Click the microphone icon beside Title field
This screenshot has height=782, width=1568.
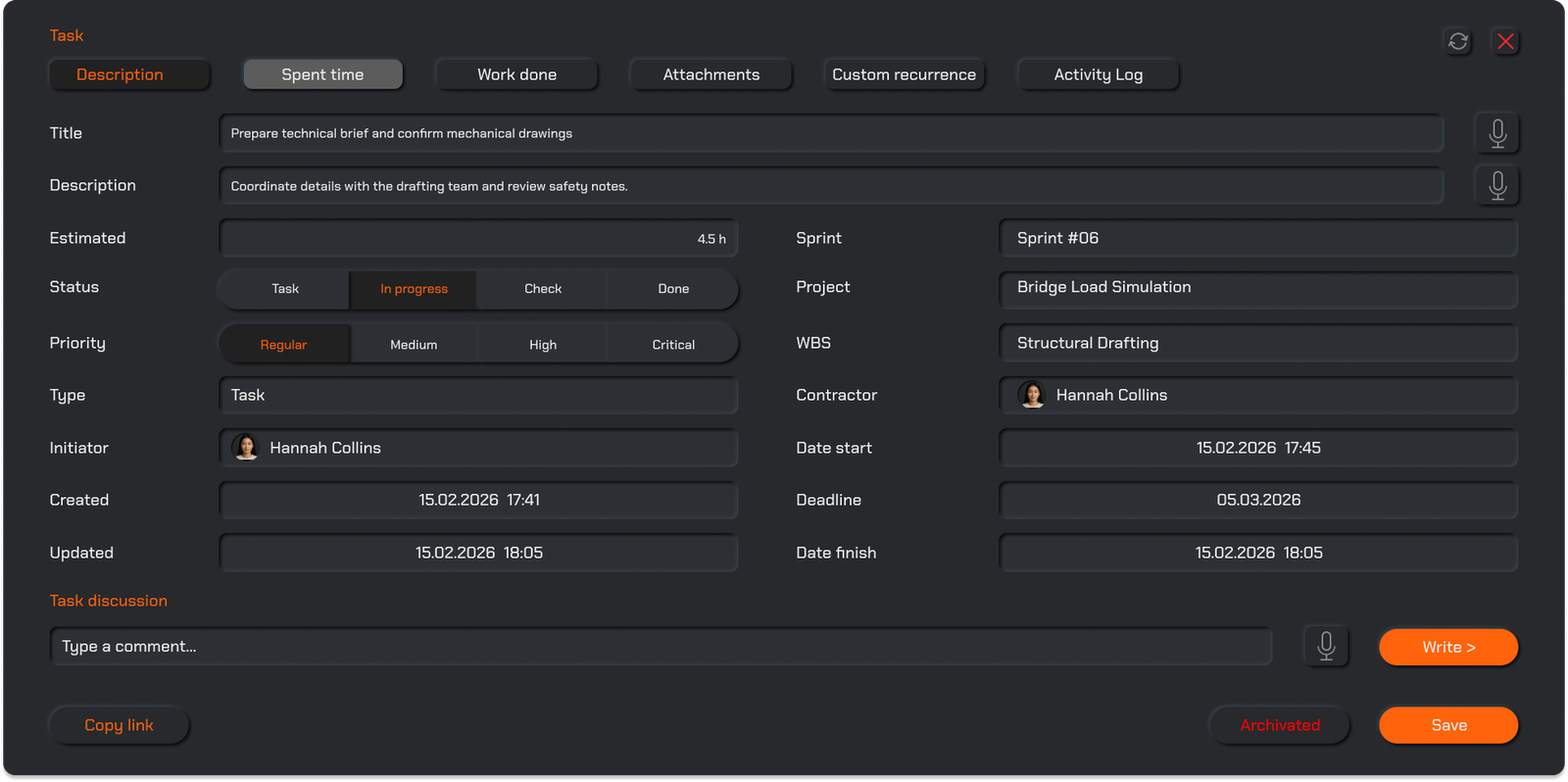(x=1497, y=133)
